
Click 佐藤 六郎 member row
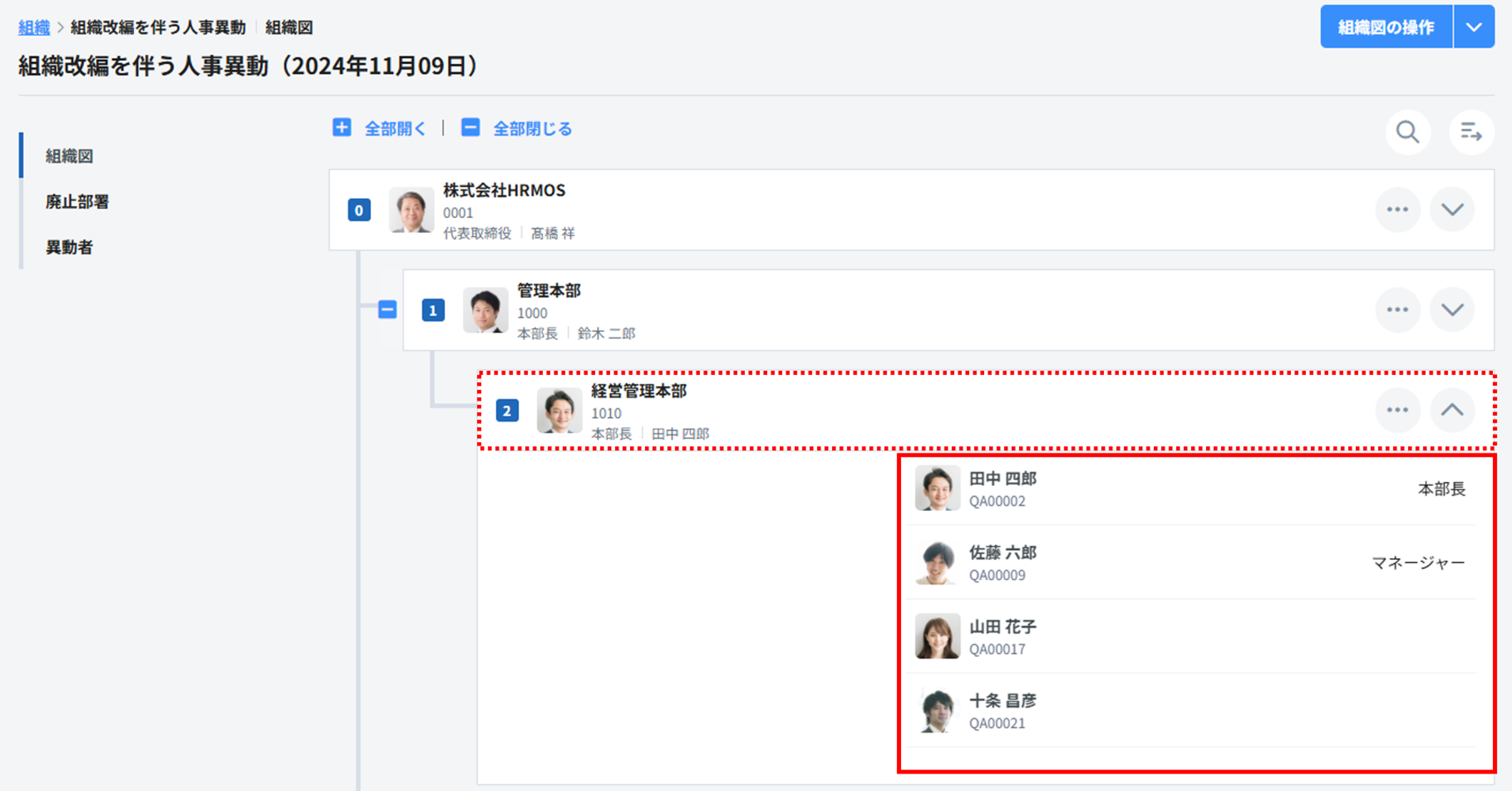point(1189,563)
